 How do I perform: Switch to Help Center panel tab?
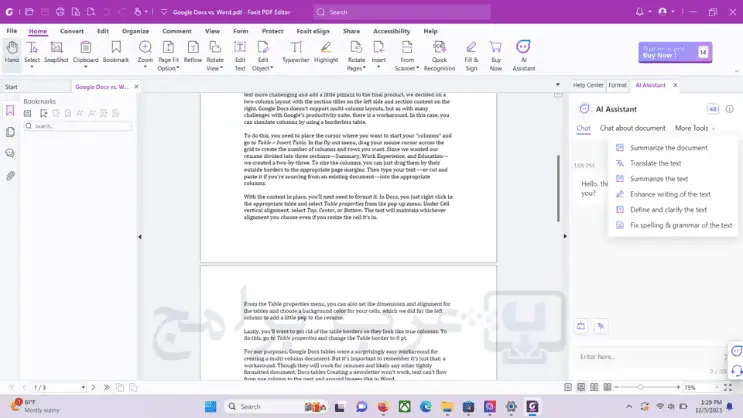[x=588, y=85]
